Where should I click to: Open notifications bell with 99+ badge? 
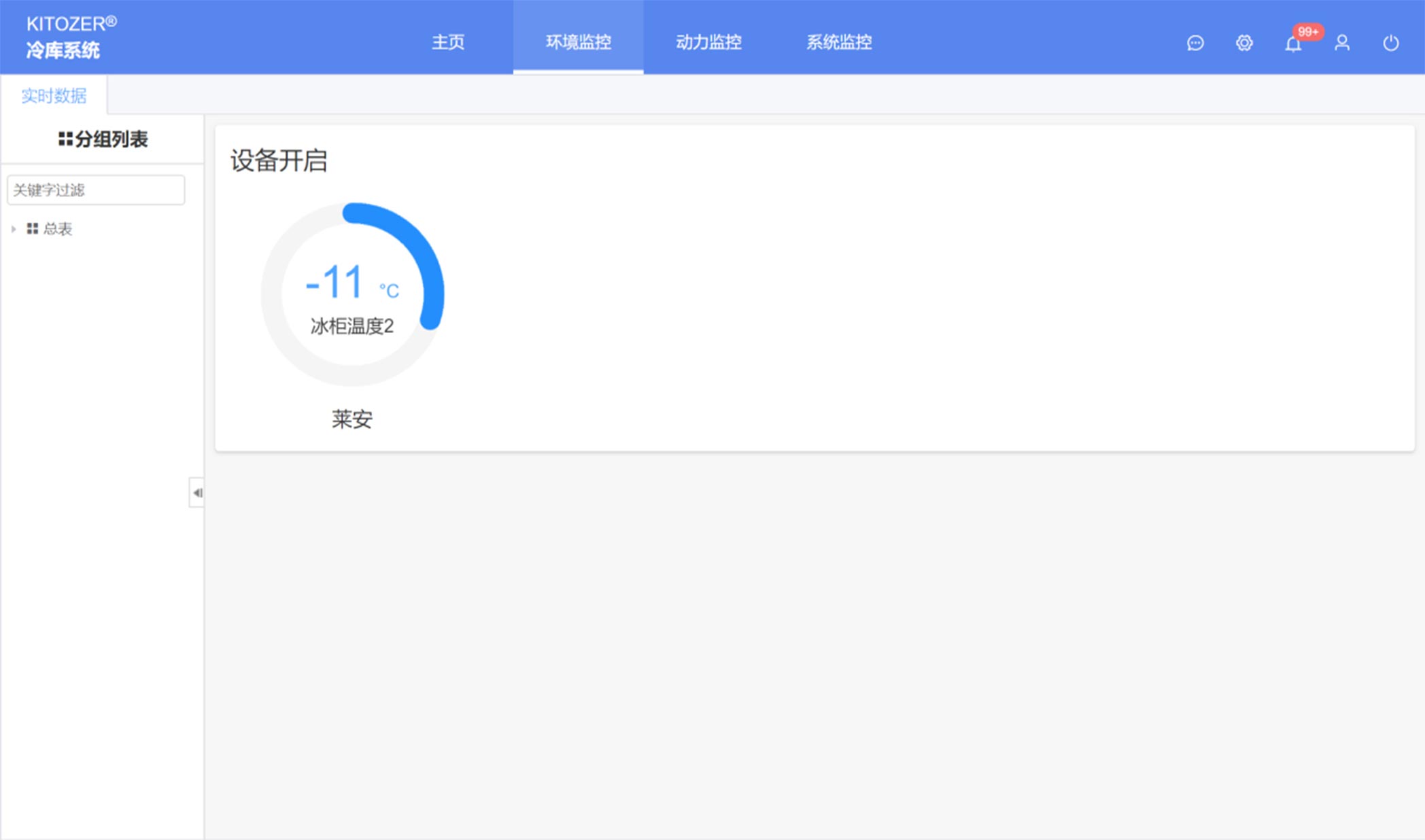pyautogui.click(x=1293, y=44)
